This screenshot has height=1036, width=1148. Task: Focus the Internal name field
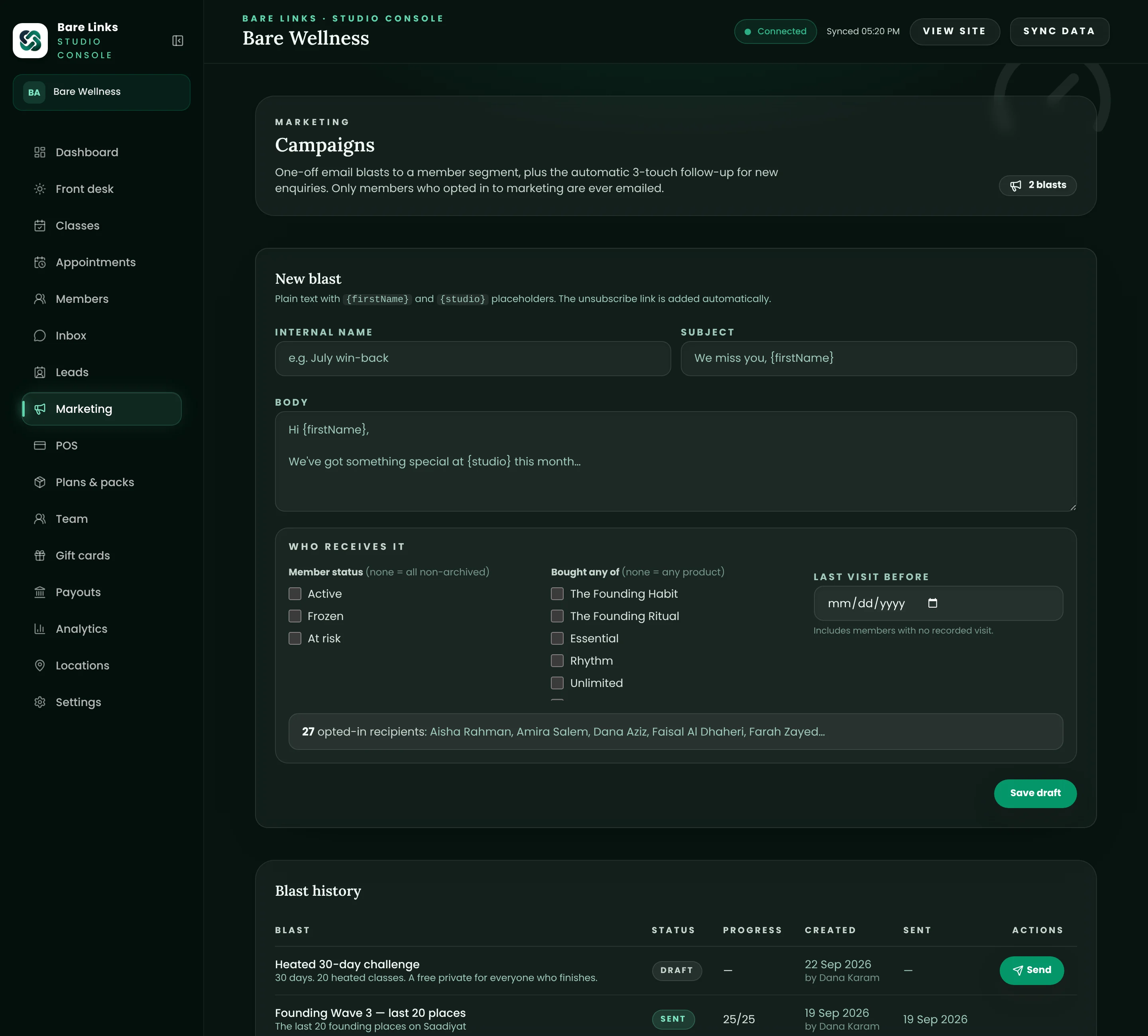click(x=473, y=359)
